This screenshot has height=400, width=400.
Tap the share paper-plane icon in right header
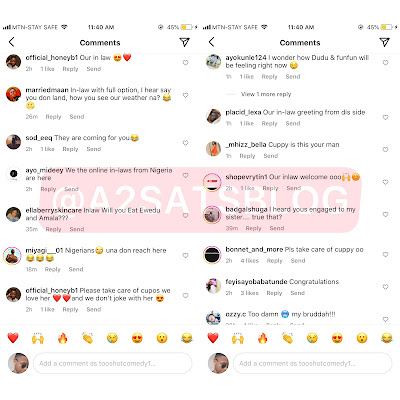coord(384,42)
